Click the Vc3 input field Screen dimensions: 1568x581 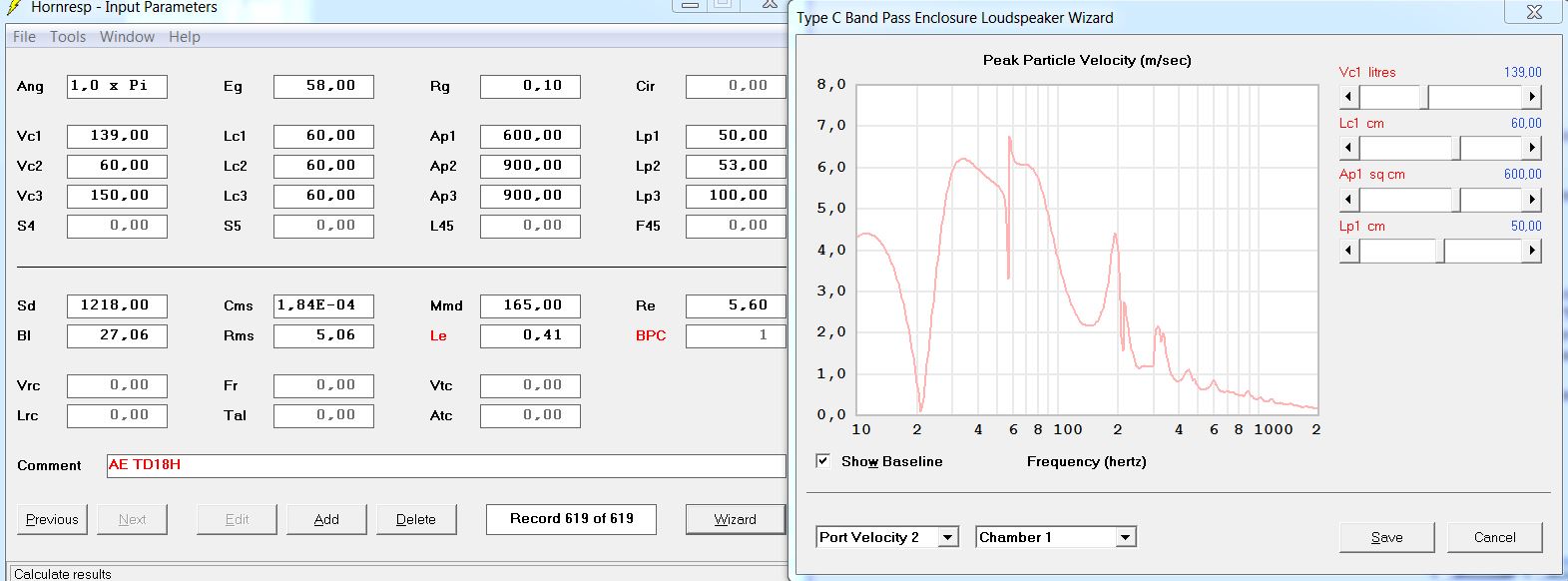(x=117, y=197)
